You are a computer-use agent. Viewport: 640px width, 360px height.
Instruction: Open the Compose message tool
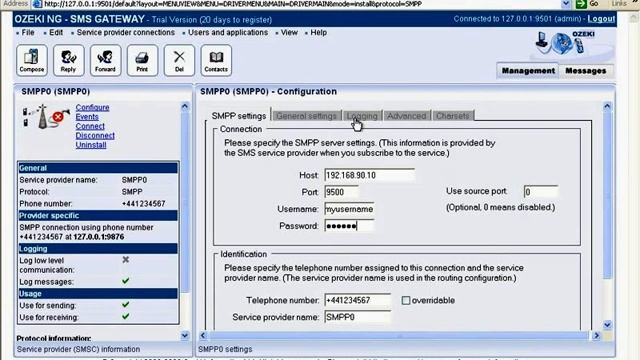(32, 60)
